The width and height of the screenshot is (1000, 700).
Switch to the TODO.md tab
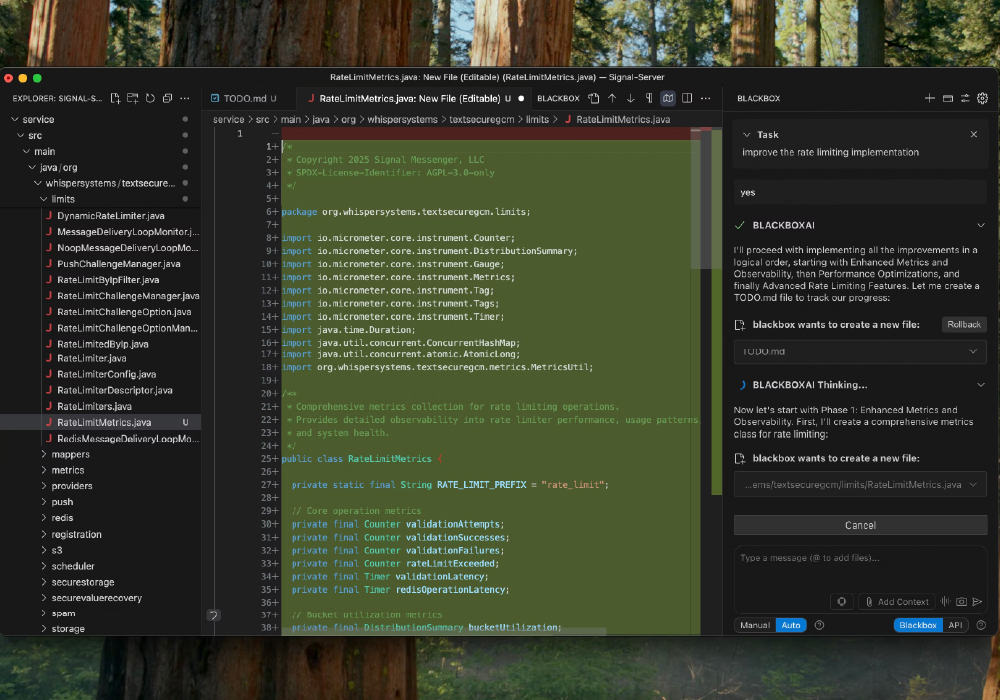[x=244, y=98]
